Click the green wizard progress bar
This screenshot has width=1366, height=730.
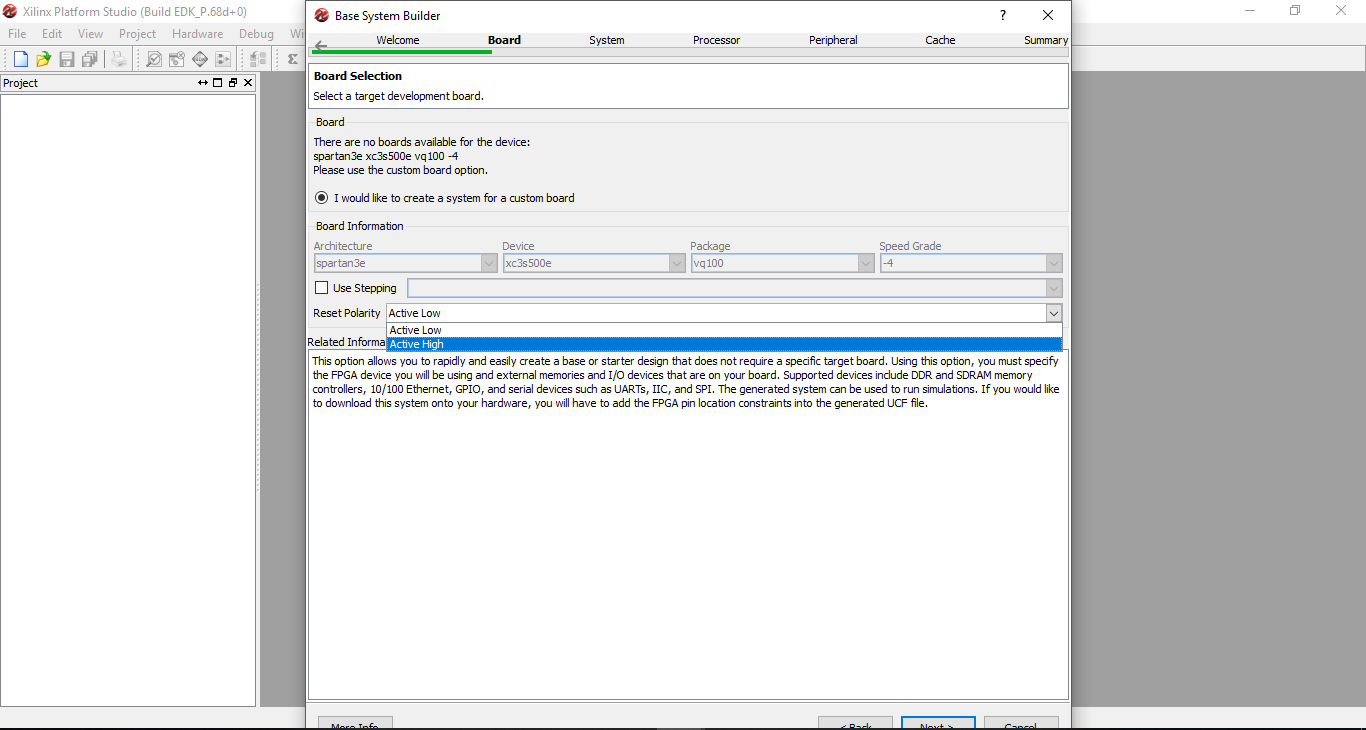[401, 51]
